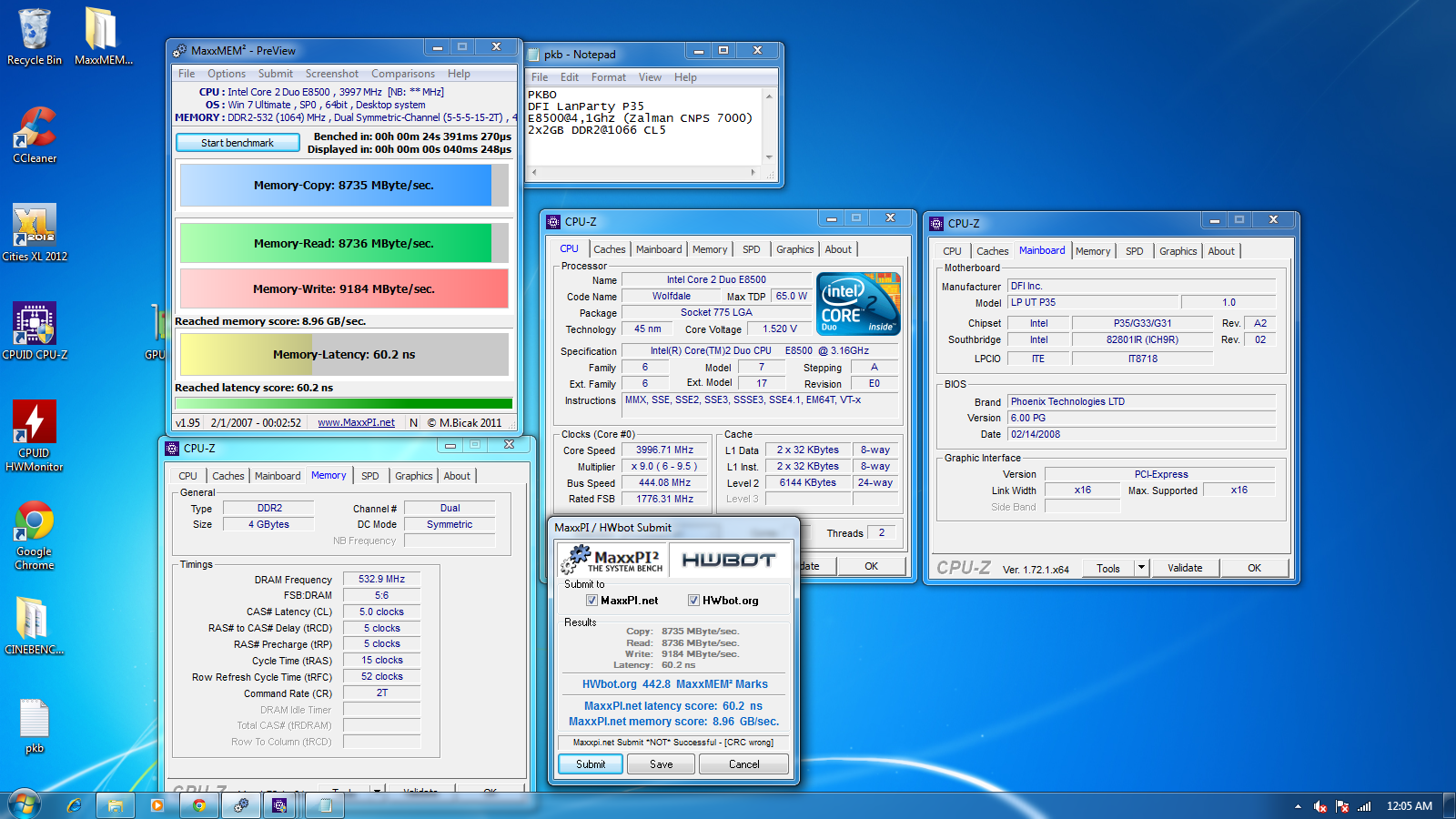Image resolution: width=1456 pixels, height=819 pixels.
Task: Open MaxxMEM Options menu
Action: point(227,74)
